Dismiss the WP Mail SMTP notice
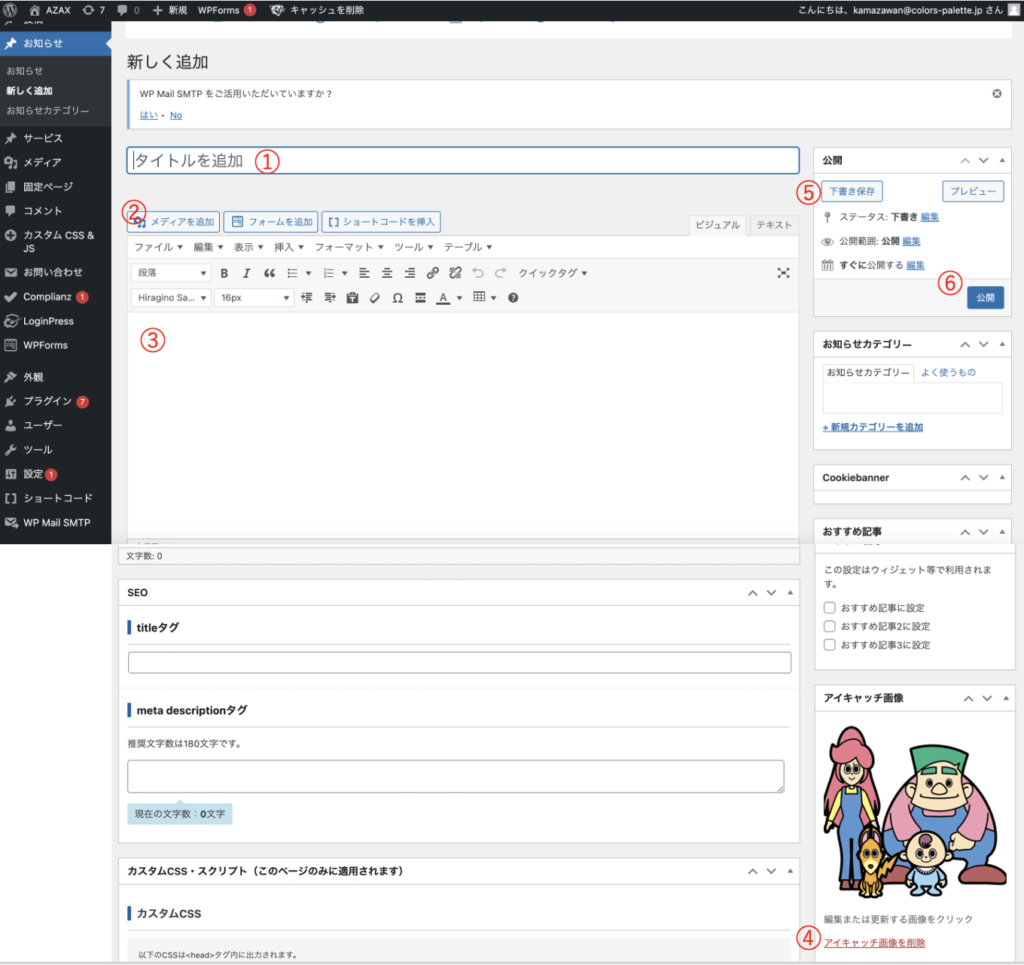The width and height of the screenshot is (1024, 965). point(997,93)
